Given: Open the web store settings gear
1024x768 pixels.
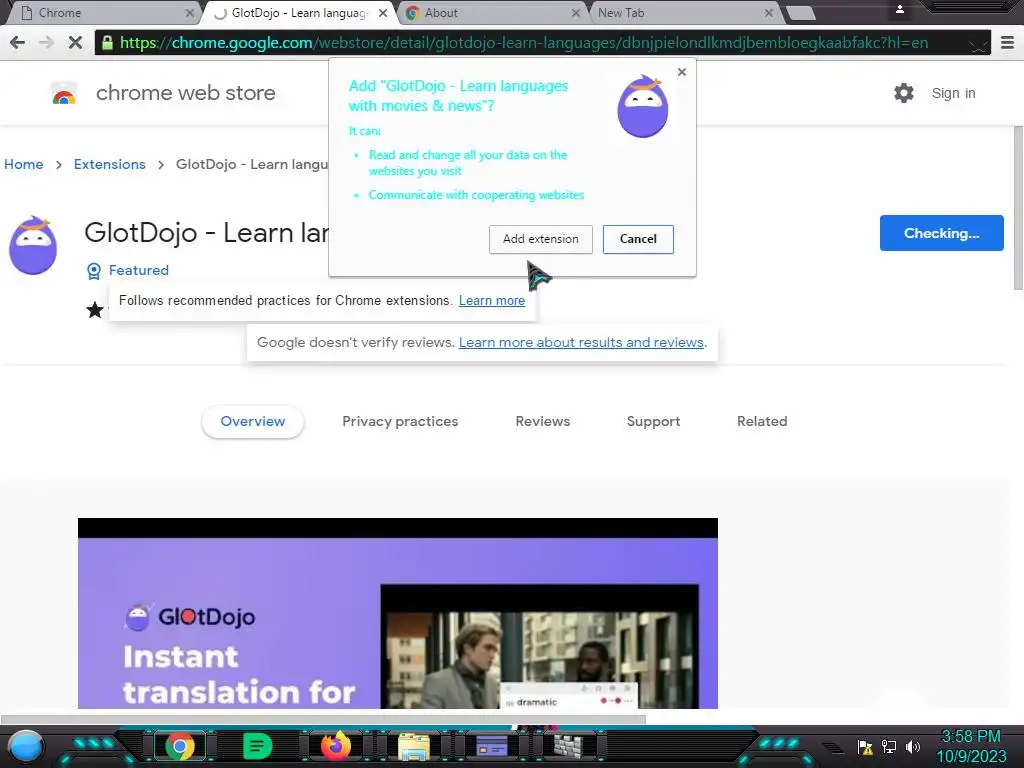Looking at the screenshot, I should [x=904, y=93].
